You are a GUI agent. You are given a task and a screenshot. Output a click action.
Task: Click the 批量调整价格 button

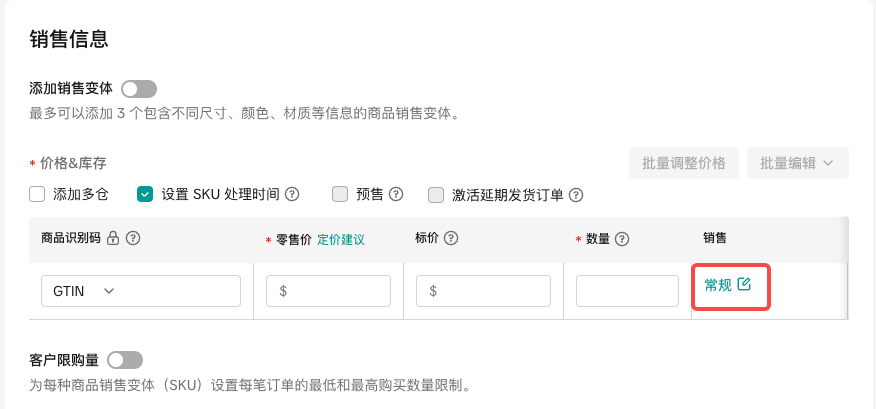[684, 163]
